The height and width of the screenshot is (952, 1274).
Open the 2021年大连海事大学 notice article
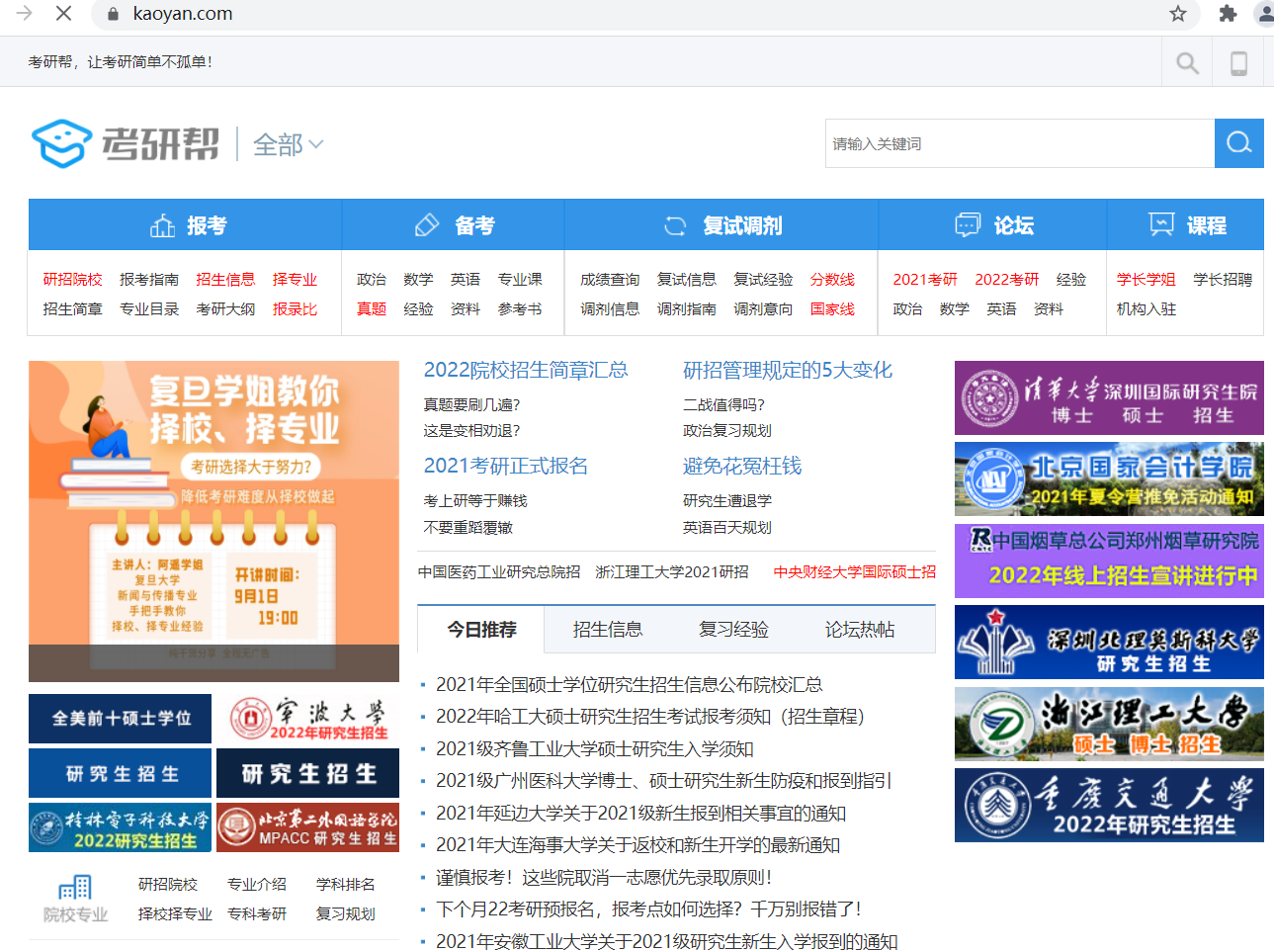click(638, 845)
